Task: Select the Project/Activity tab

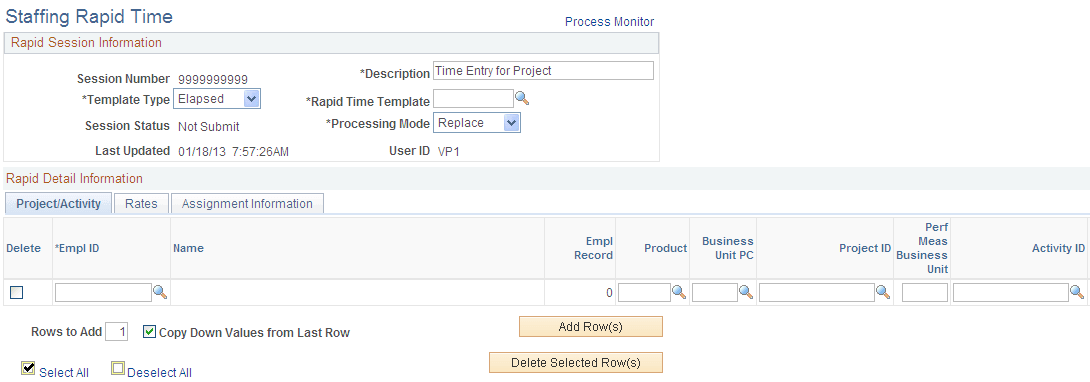Action: (x=58, y=204)
